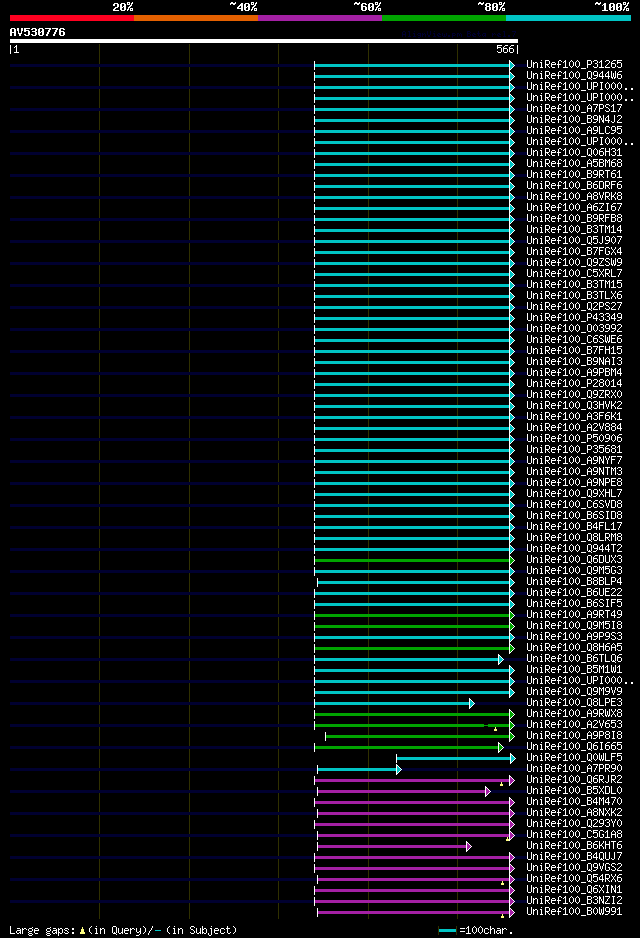
Task: Select the UniRef100_B3TM15 label
Action: tap(574, 284)
